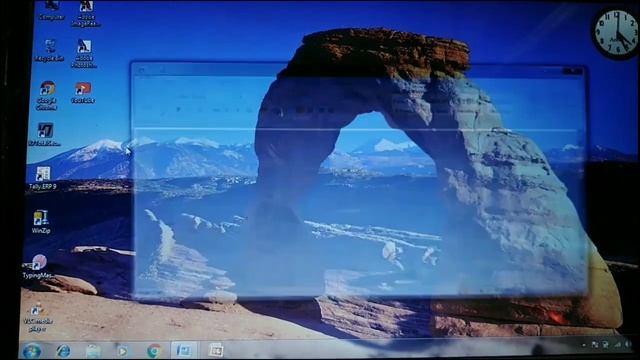This screenshot has width=640, height=360.
Task: Select the TypingMaster desktop shortcut
Action: pos(38,267)
